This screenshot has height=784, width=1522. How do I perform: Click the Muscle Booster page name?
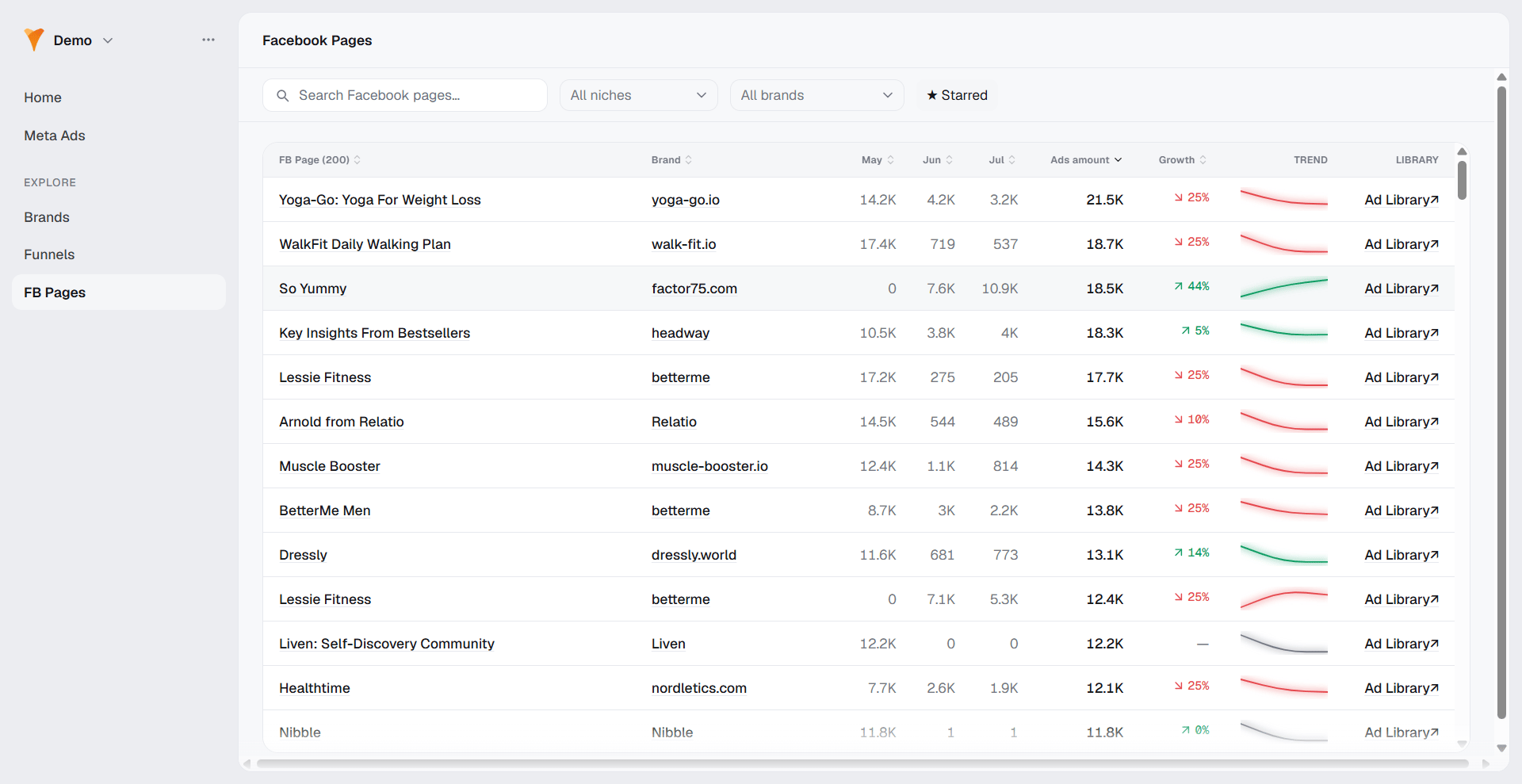[329, 466]
